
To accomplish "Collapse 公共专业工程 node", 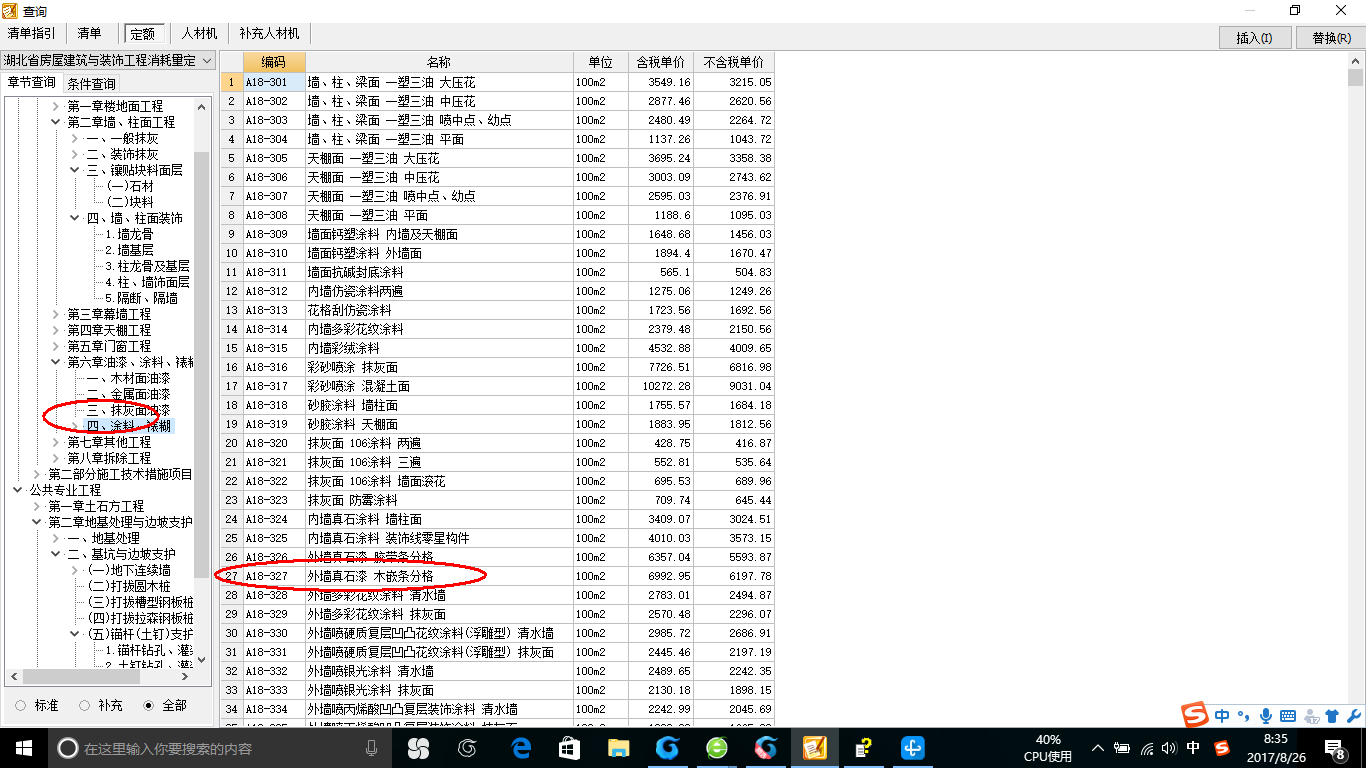I will (18, 490).
